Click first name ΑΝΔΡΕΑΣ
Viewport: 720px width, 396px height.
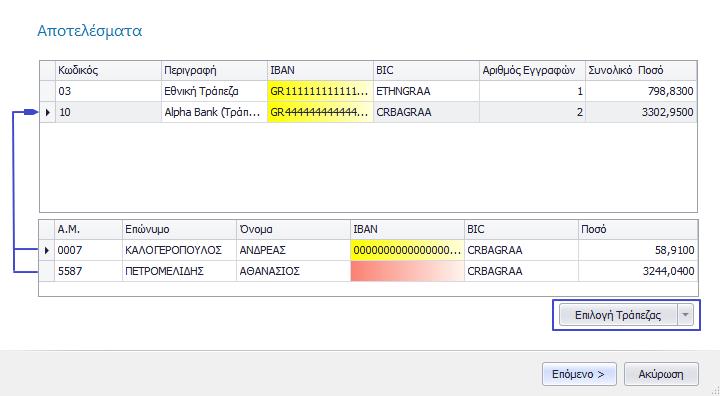293,250
